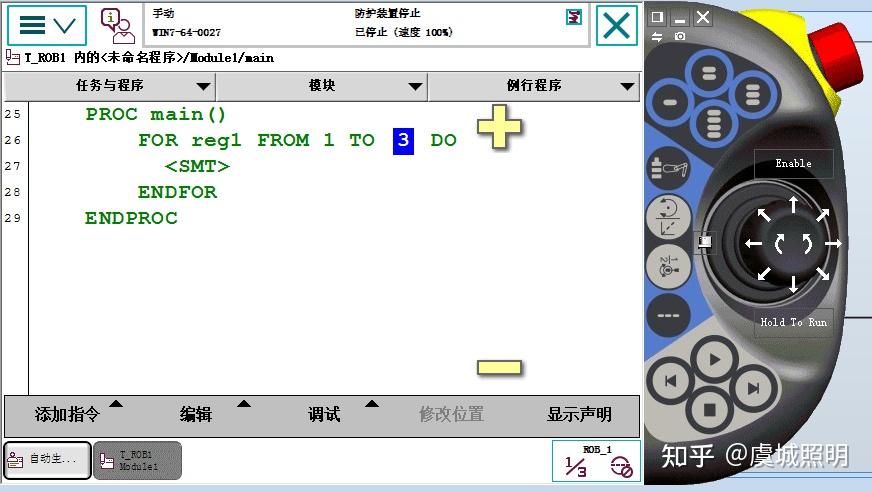
Task: Open the operator window icon
Action: pos(117,26)
